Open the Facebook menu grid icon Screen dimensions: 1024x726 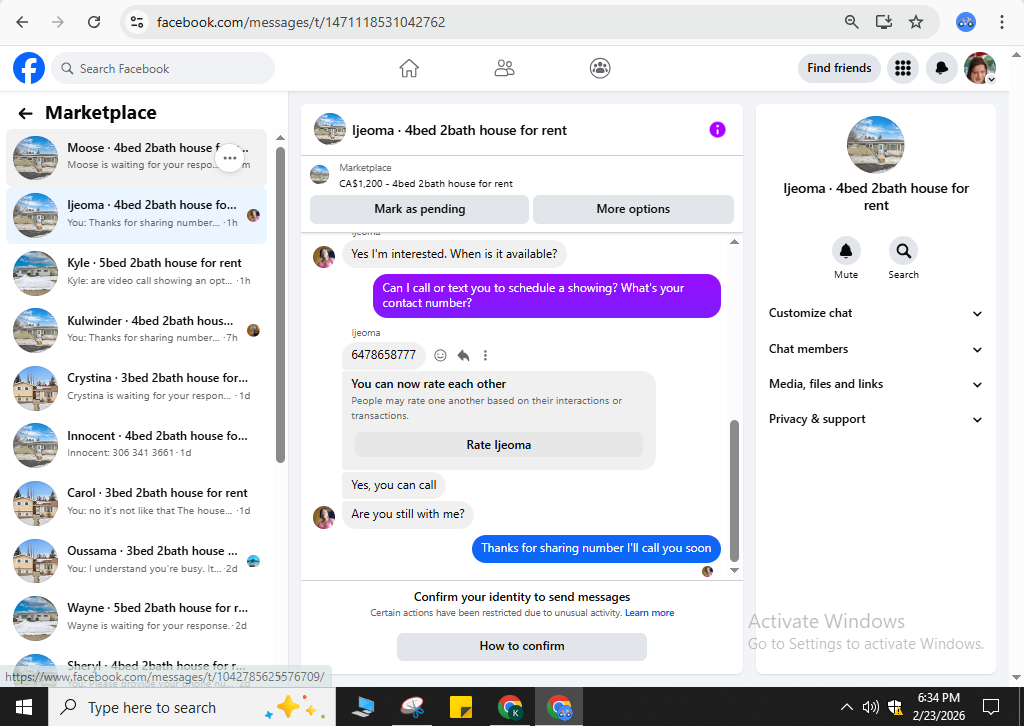pos(903,68)
